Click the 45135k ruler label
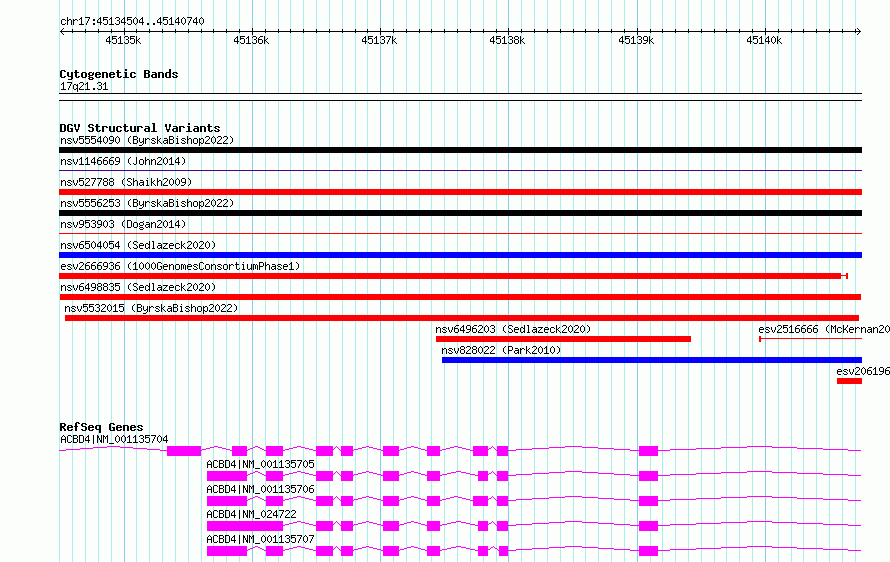 [x=123, y=40]
